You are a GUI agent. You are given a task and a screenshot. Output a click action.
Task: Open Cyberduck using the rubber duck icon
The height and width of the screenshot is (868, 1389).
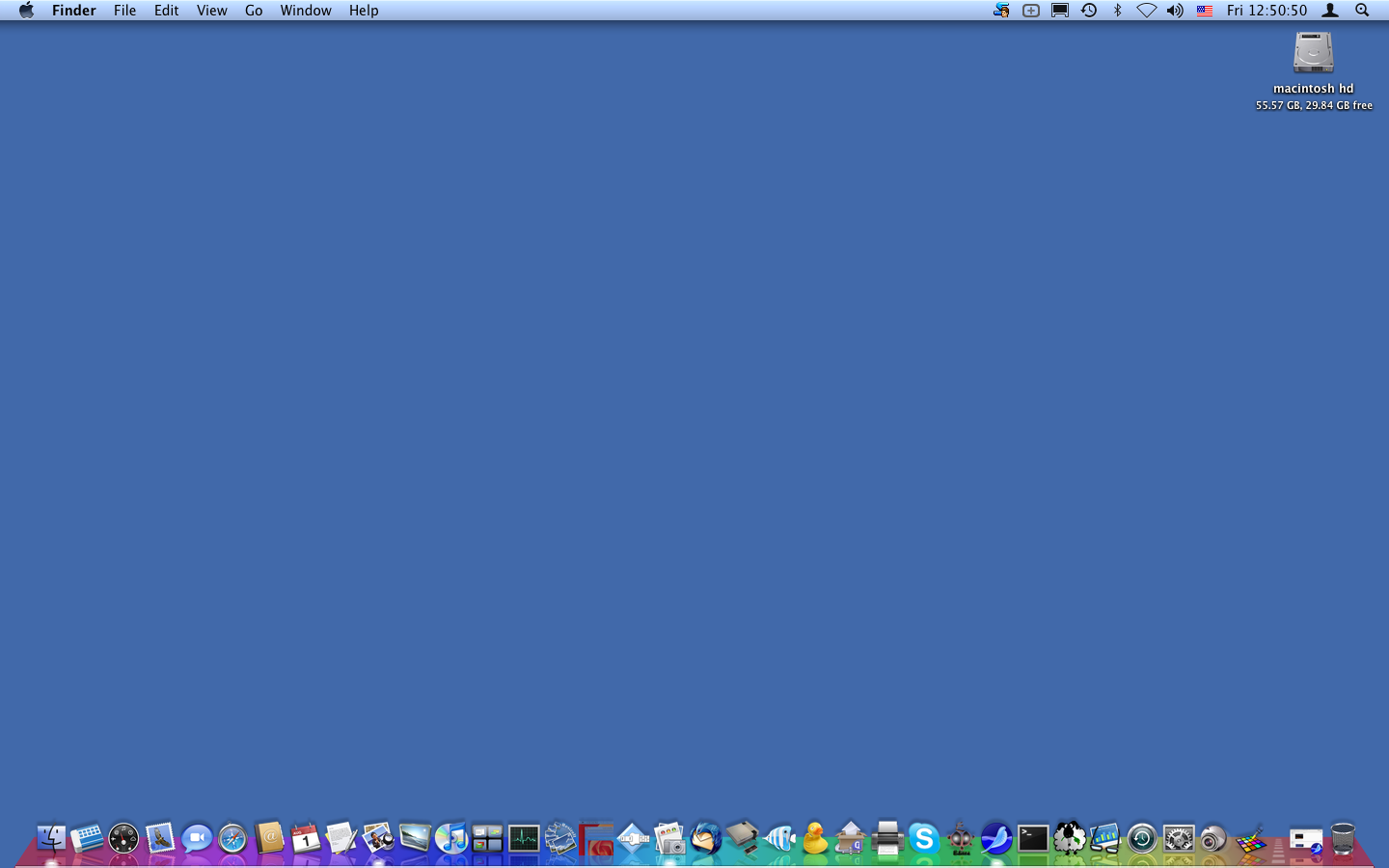tap(814, 840)
